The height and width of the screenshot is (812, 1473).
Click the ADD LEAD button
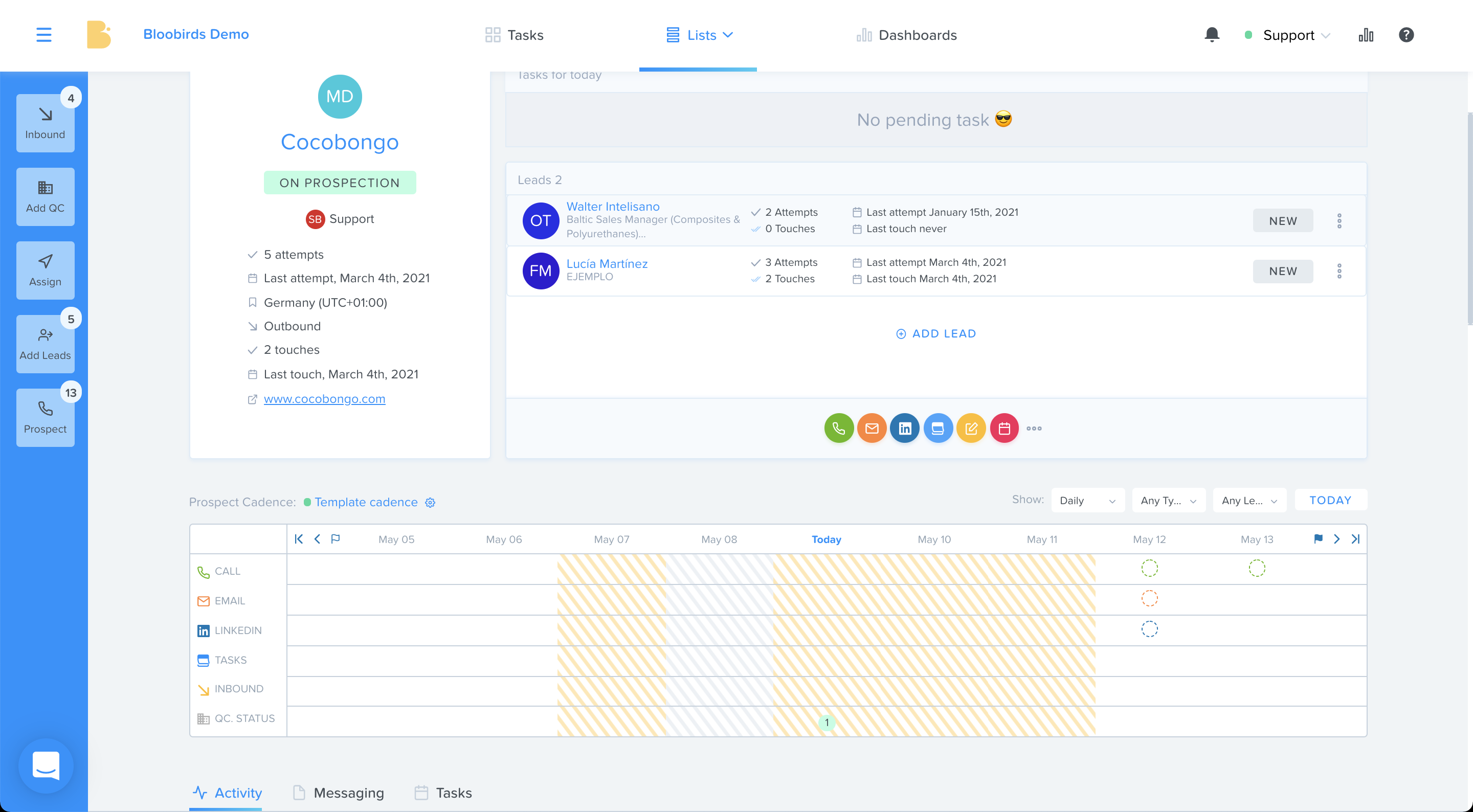936,333
